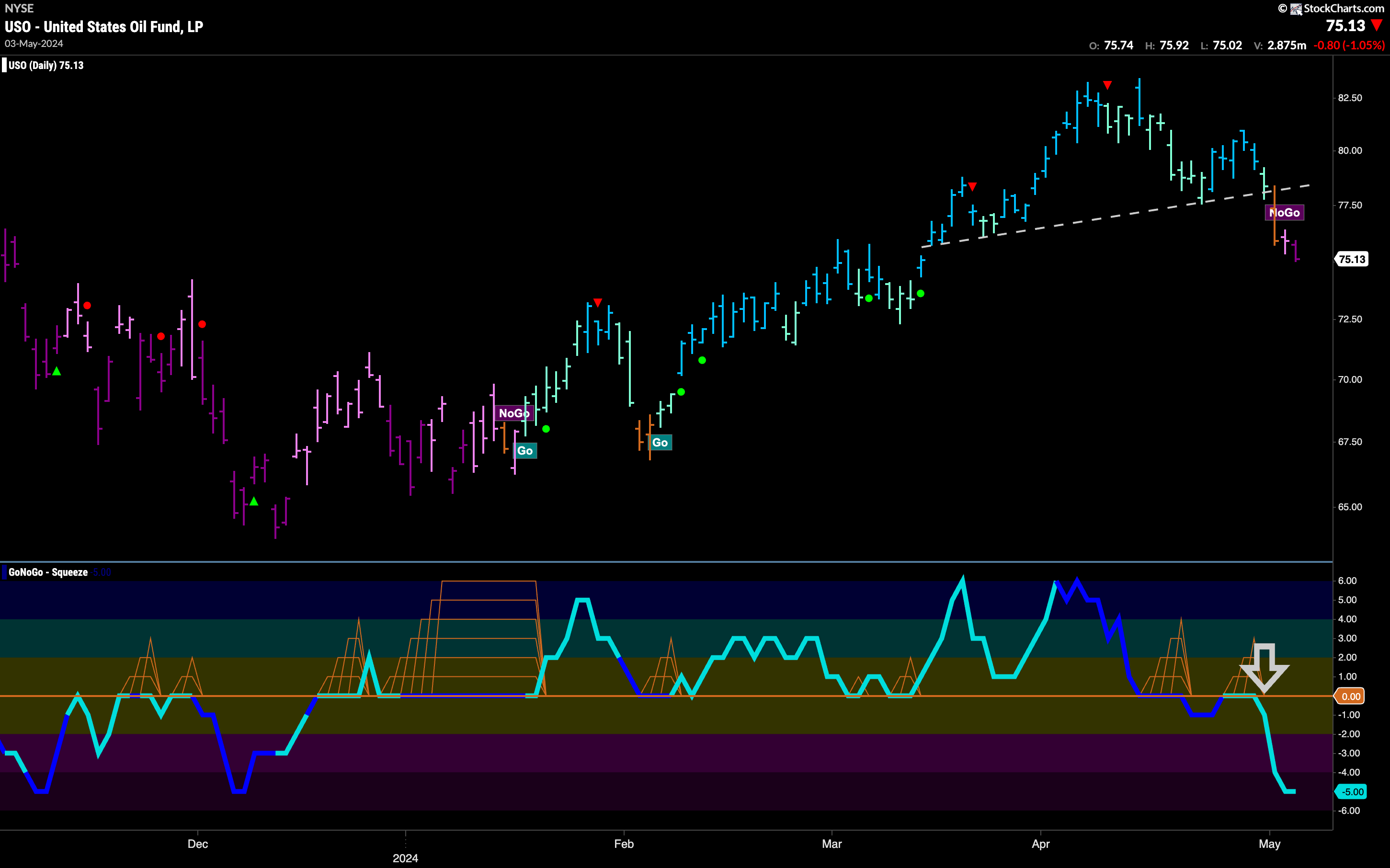The height and width of the screenshot is (868, 1390).
Task: Click the 72.50 price axis label
Action: 1350,319
